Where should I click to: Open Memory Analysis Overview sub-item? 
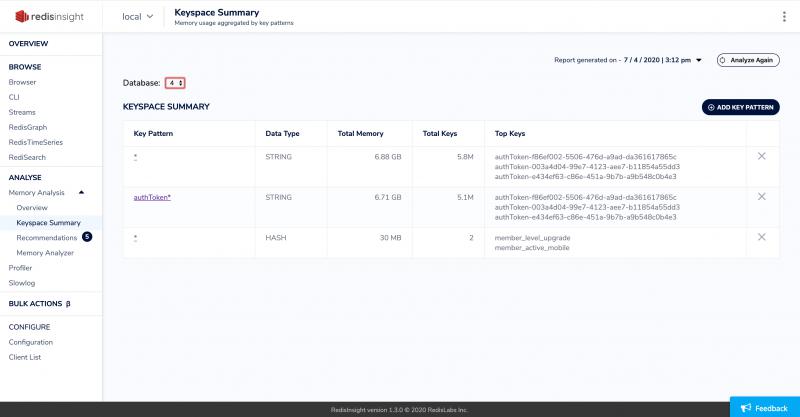coord(32,207)
